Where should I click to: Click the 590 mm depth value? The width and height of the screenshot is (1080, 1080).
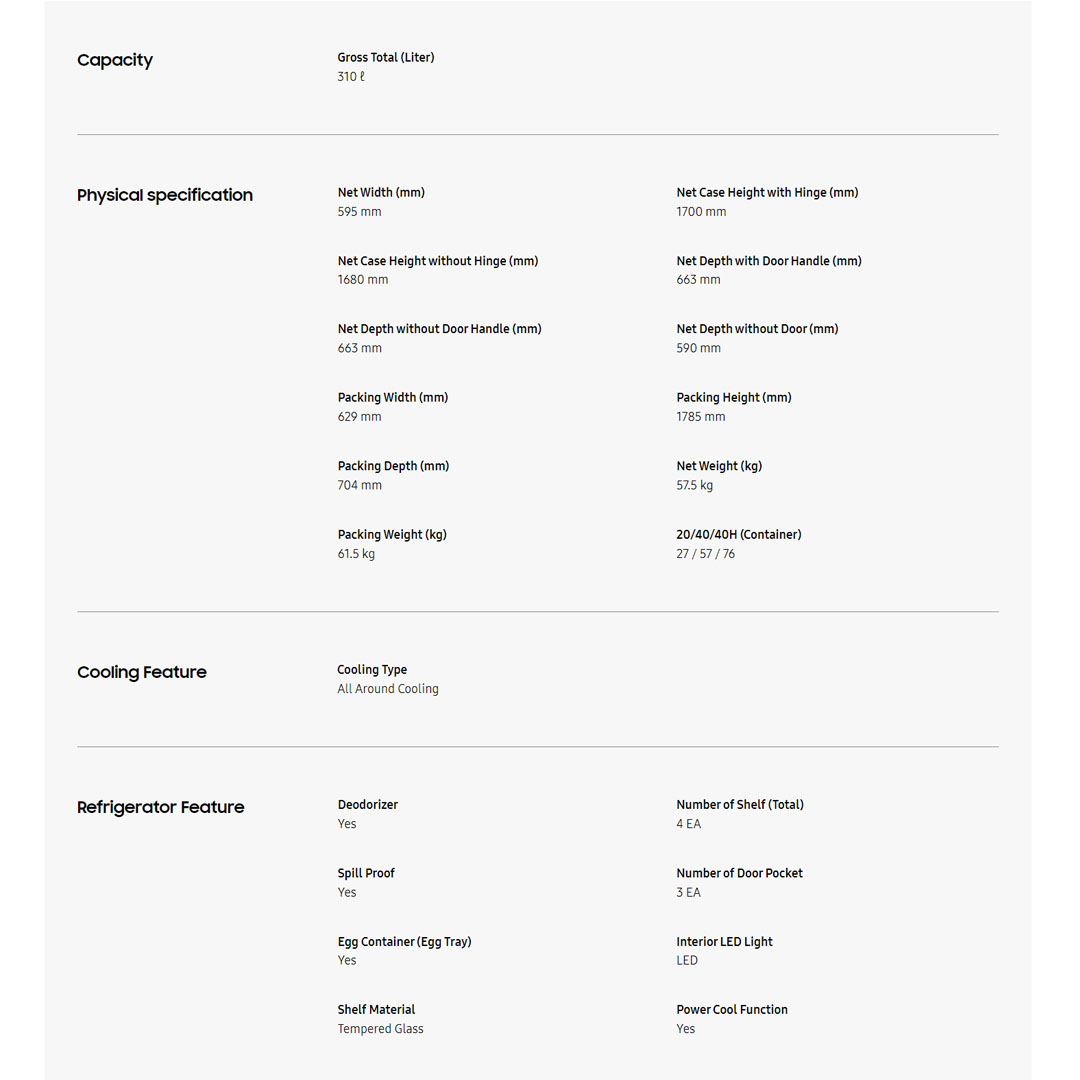pyautogui.click(x=698, y=349)
